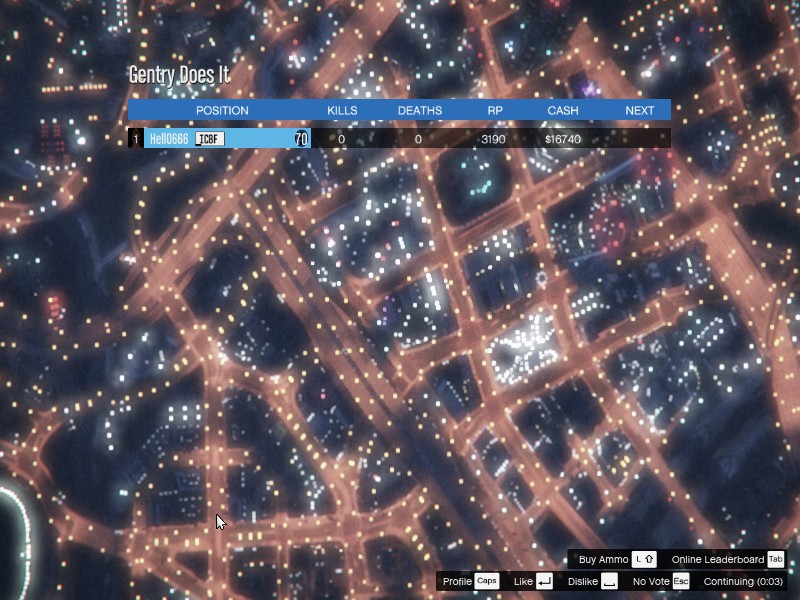Viewport: 800px width, 600px height.
Task: Click the spacebar key icon next to Dislike
Action: pyautogui.click(x=609, y=581)
